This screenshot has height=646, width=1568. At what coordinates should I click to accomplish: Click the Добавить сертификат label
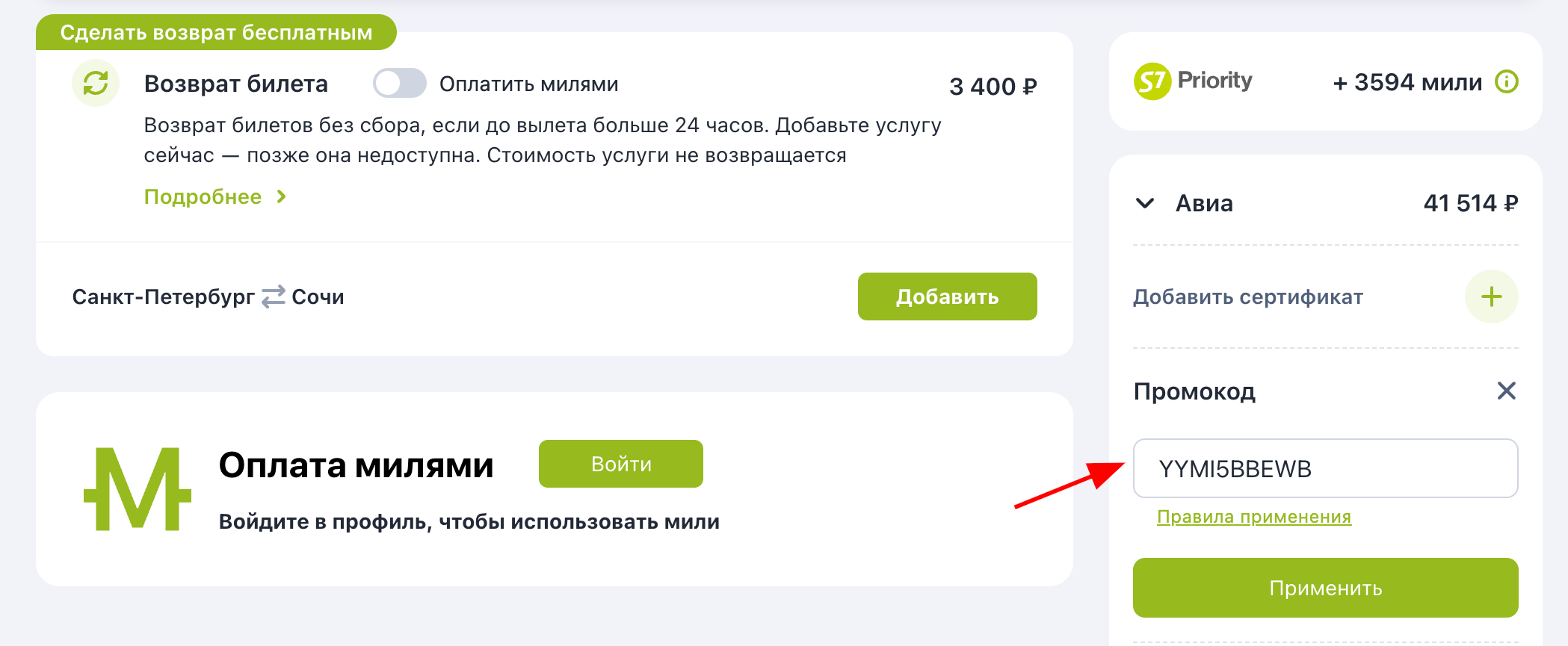point(1247,296)
